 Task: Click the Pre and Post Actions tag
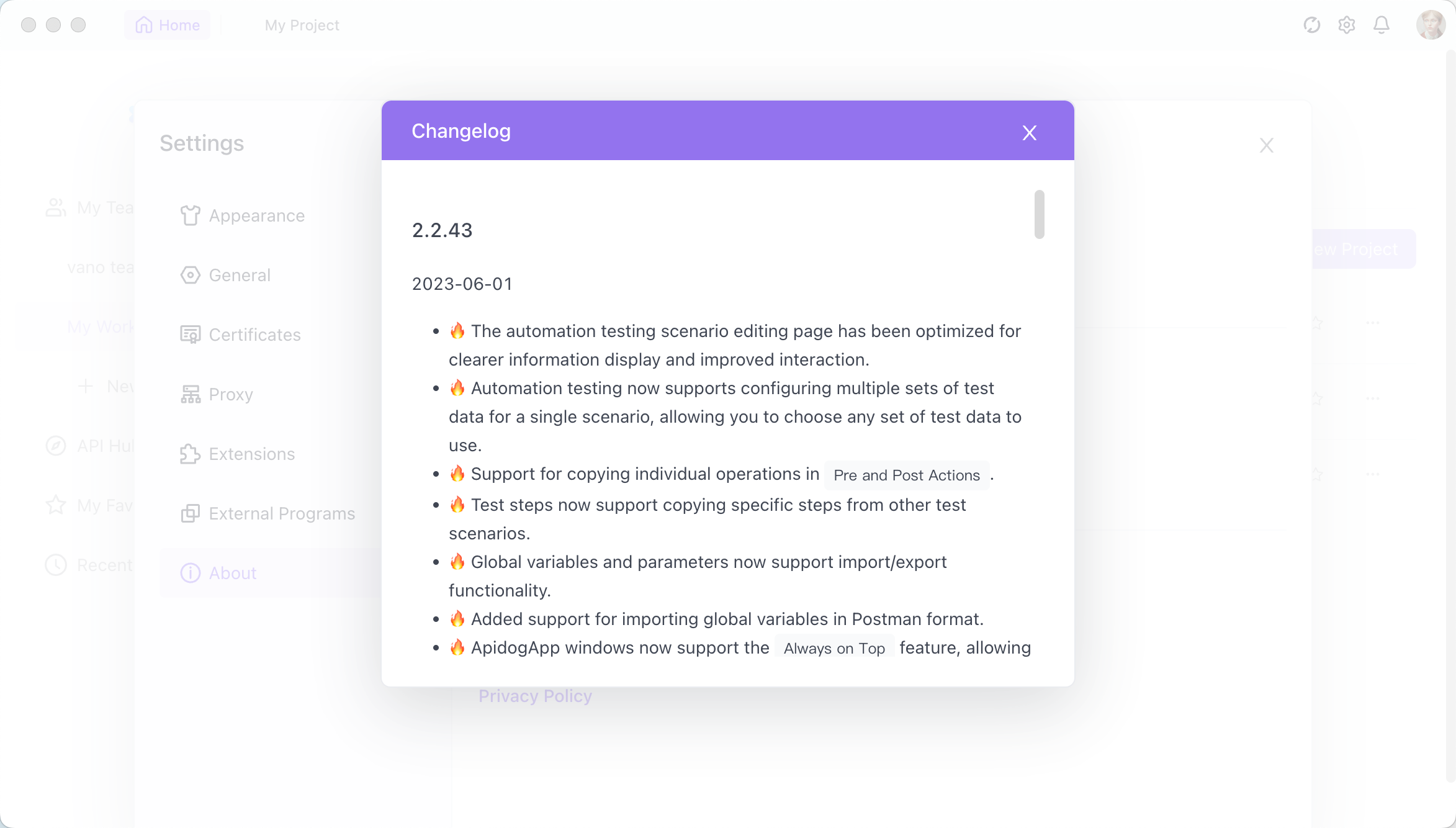tap(907, 475)
